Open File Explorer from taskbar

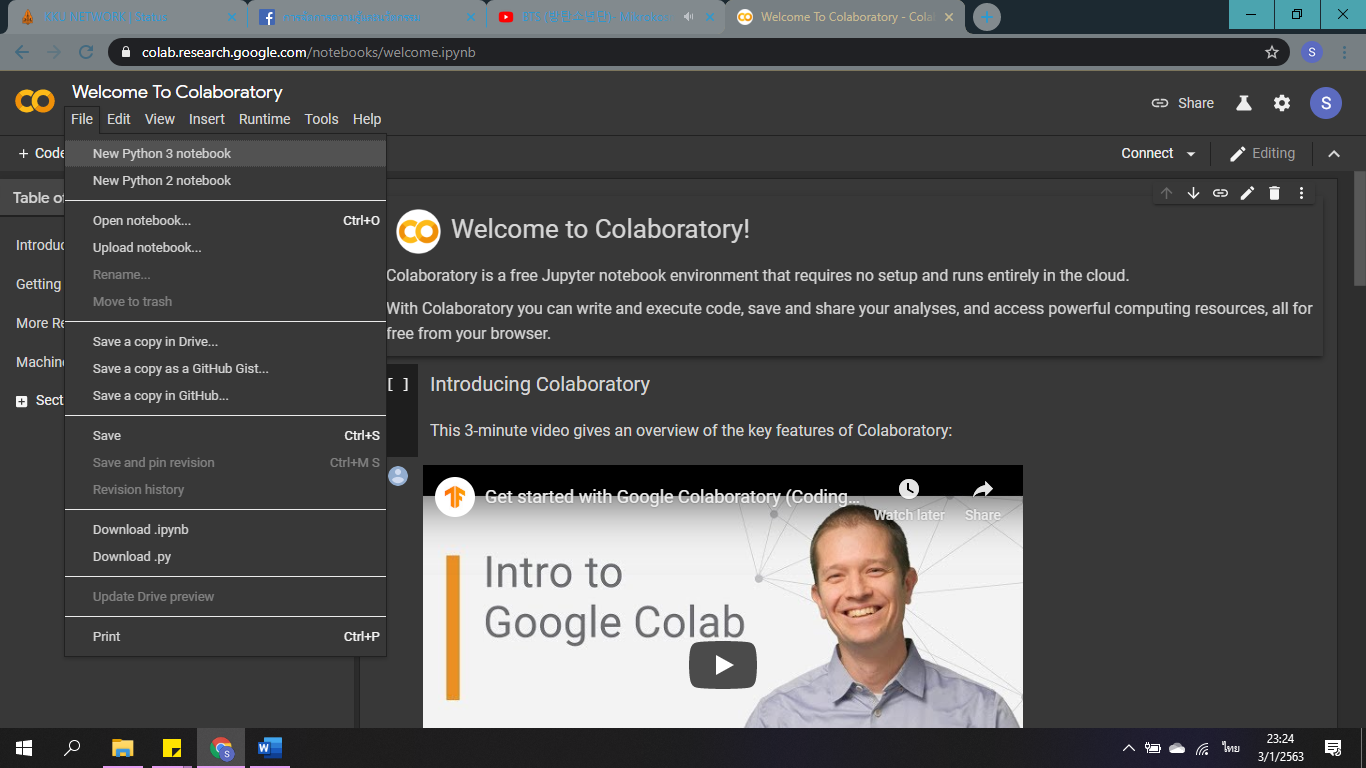[x=122, y=747]
